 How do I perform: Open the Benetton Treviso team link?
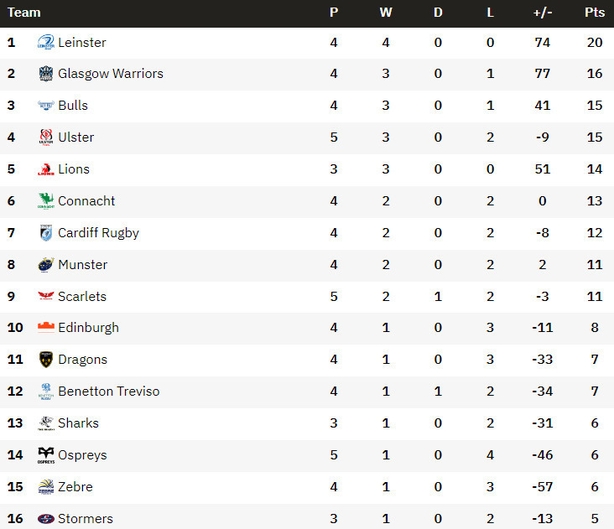tap(108, 391)
